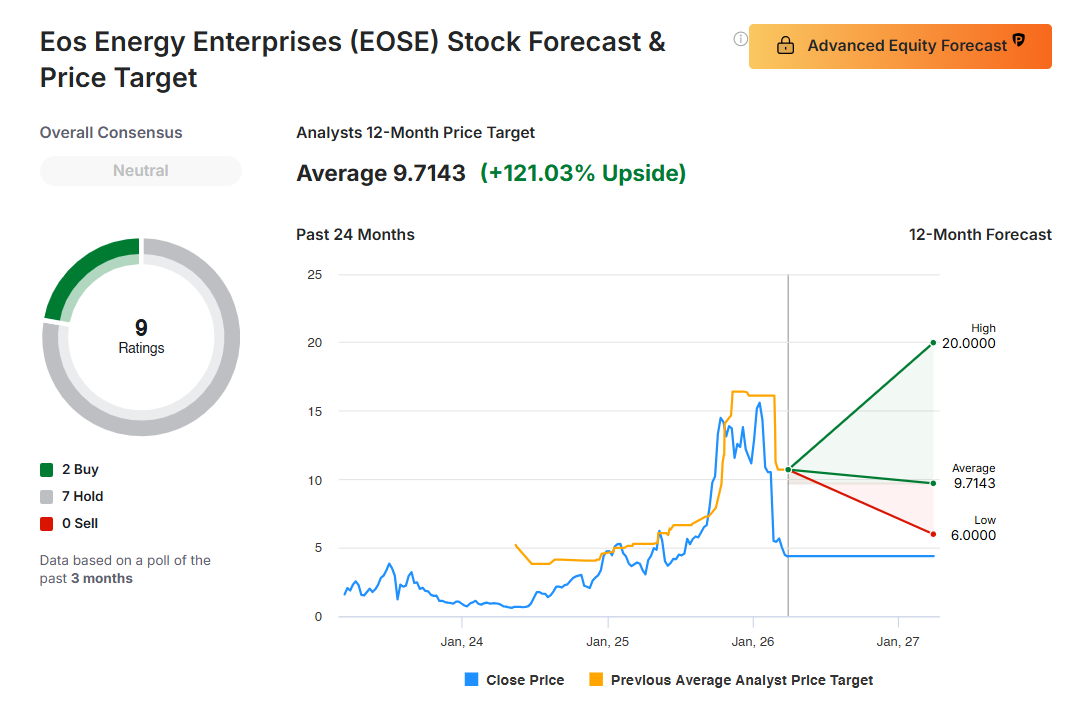The height and width of the screenshot is (710, 1076).
Task: Click the 9 Ratings center of the donut
Action: [x=141, y=337]
